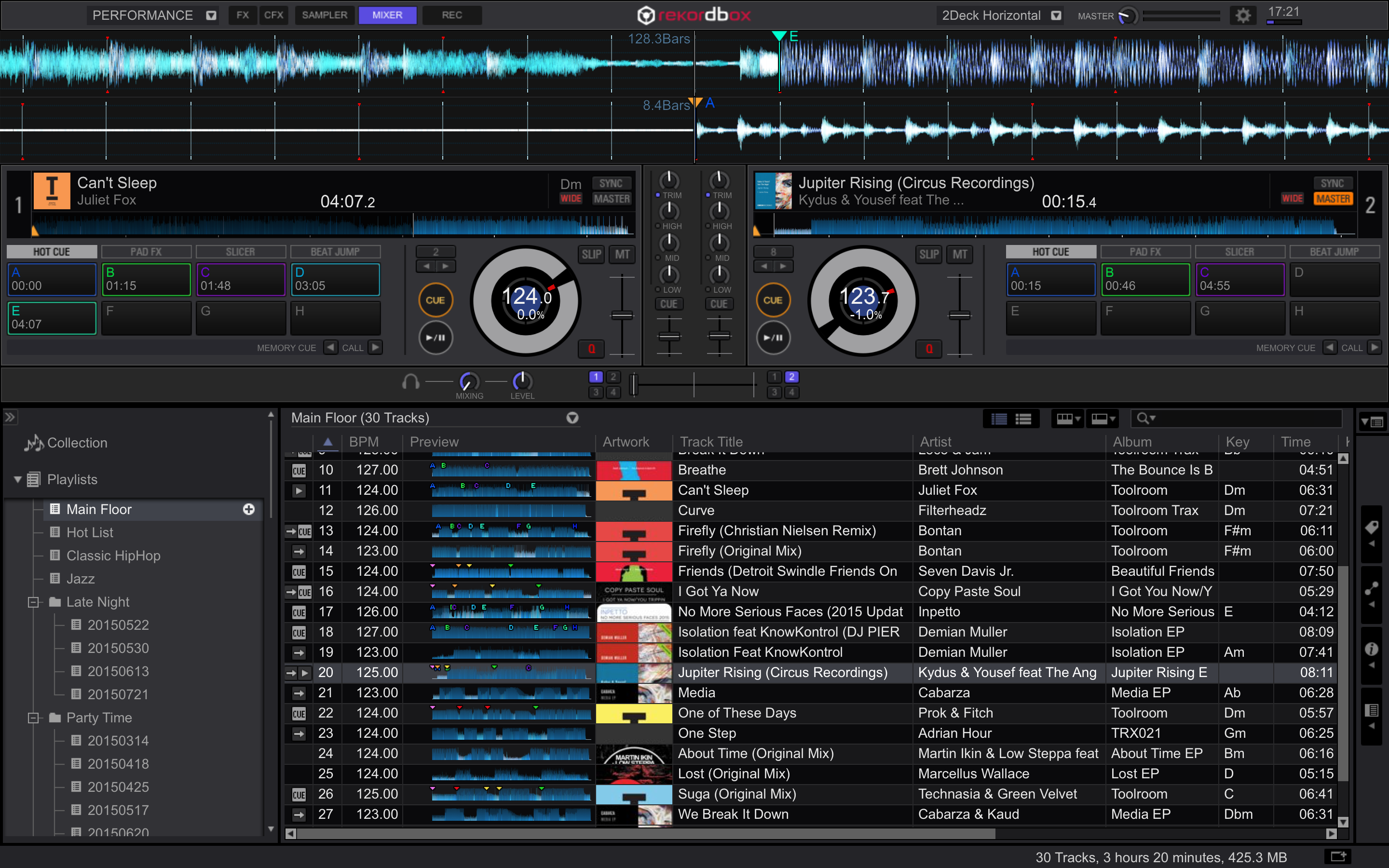Trigger hot cue B at 01:15
The image size is (1389, 868).
click(x=146, y=280)
